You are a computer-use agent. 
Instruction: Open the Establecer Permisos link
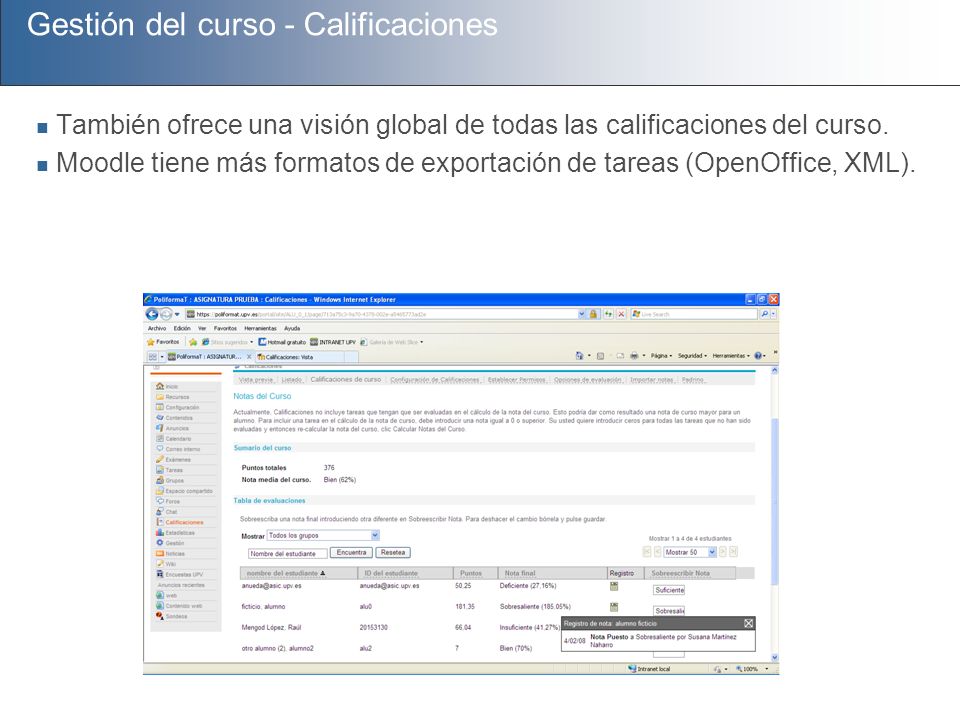click(x=516, y=380)
